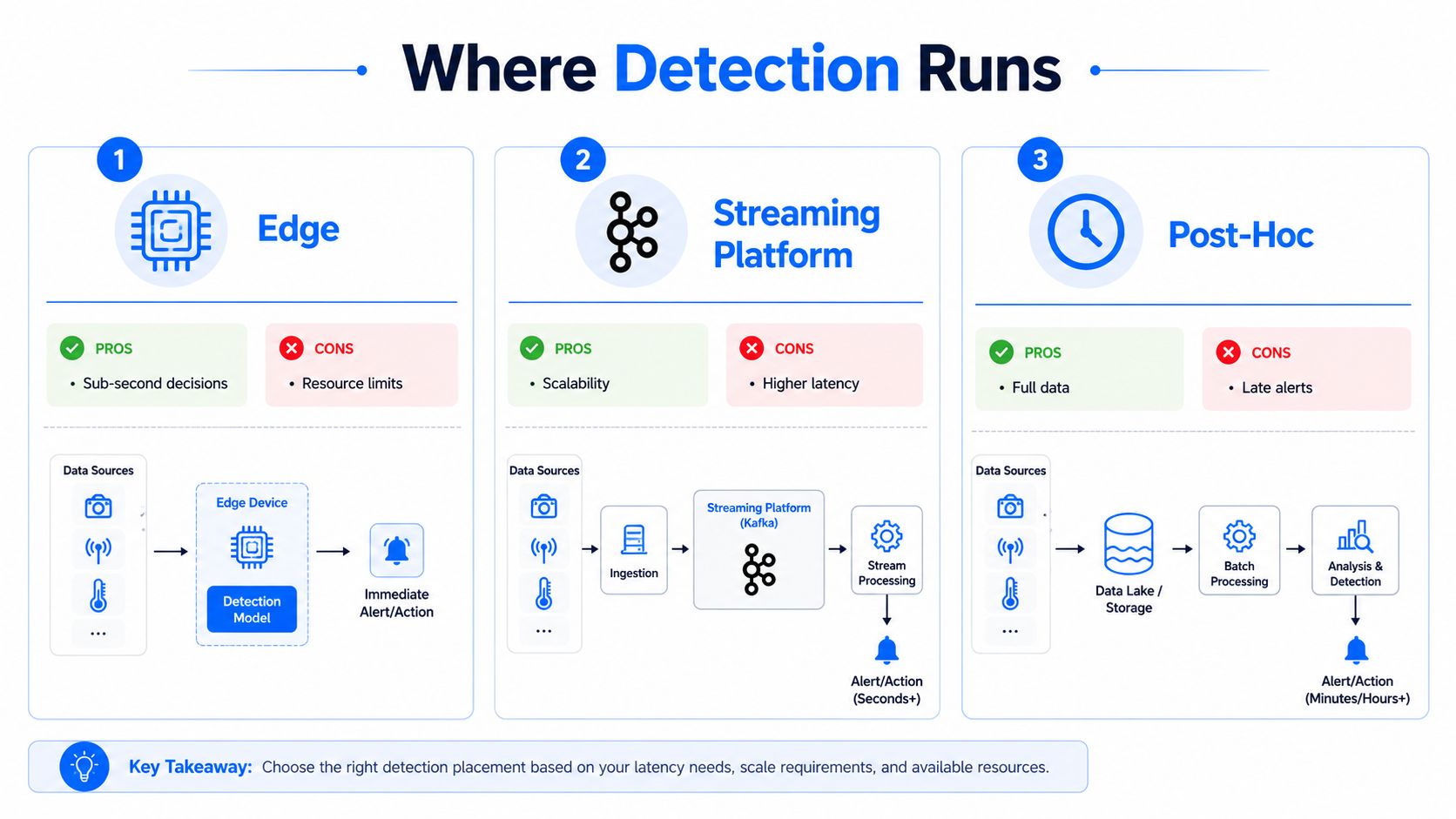Click the 'Streaming Platform' panel heading
The height and width of the screenshot is (819, 1456).
coord(796,234)
